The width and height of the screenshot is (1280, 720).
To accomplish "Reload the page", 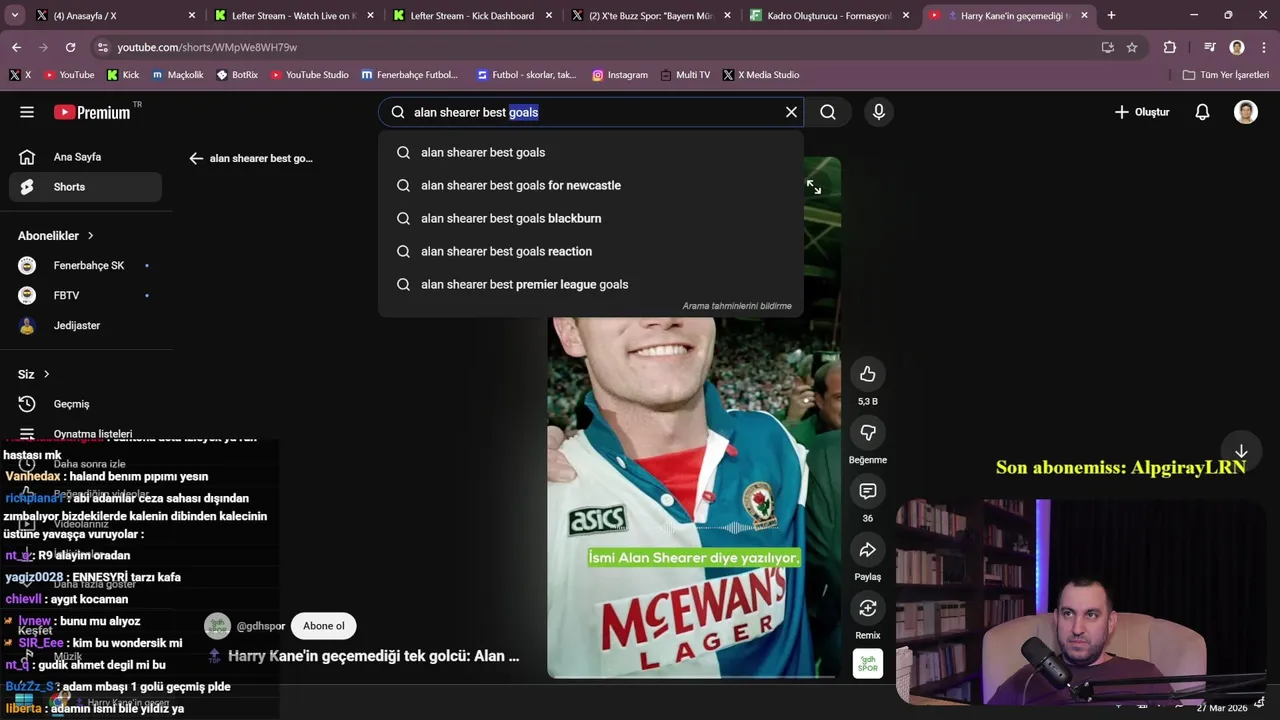I will pos(70,47).
